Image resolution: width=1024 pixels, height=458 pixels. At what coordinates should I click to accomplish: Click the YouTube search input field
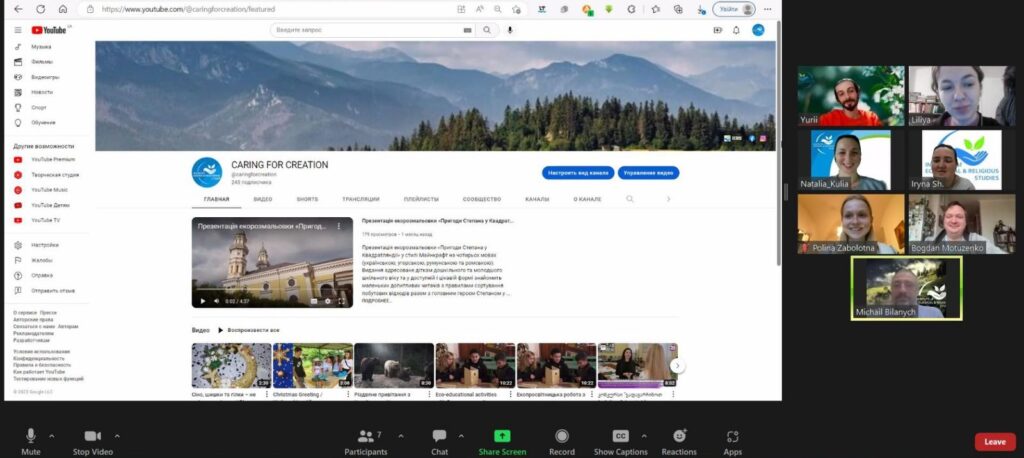click(366, 30)
